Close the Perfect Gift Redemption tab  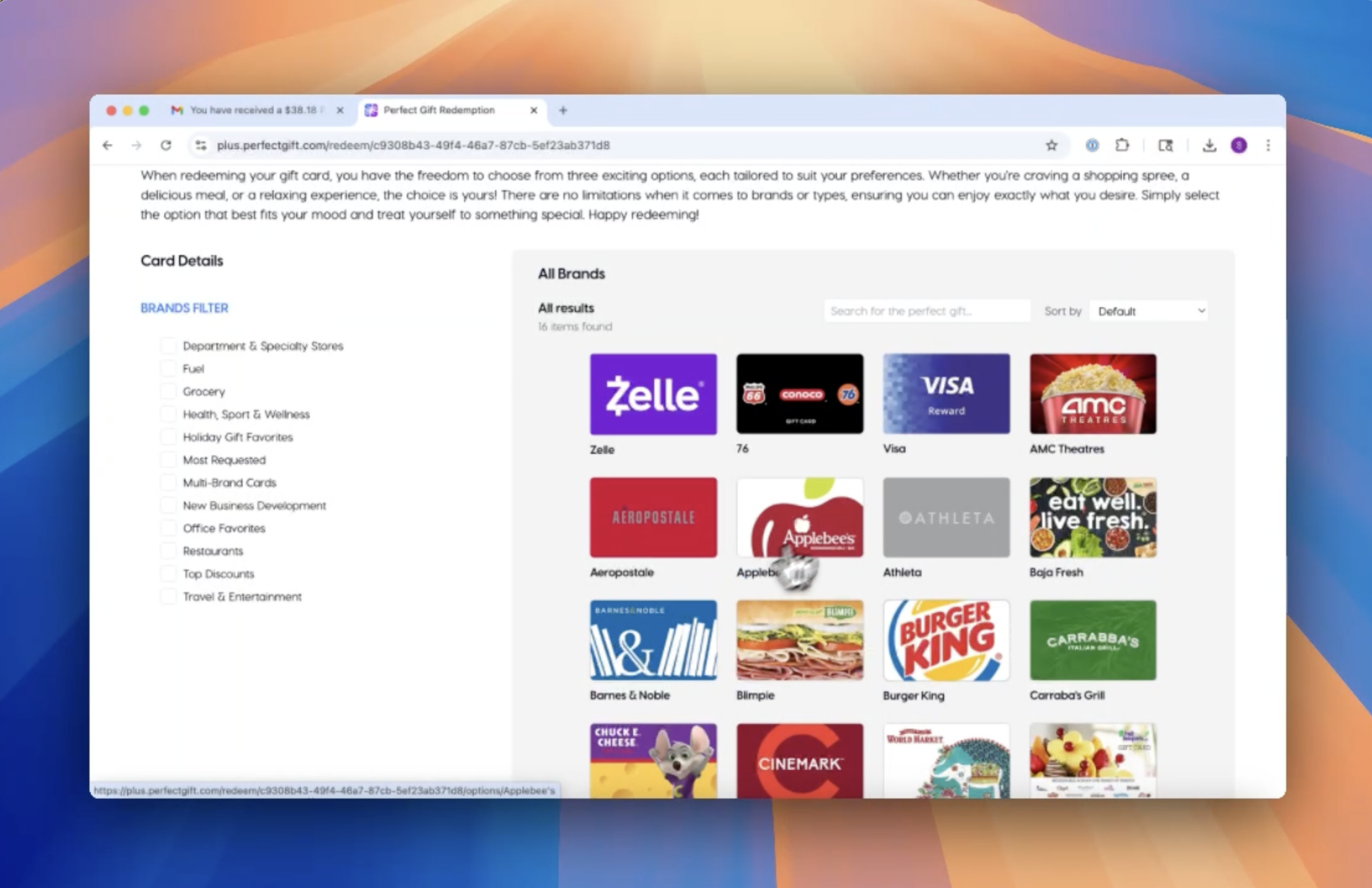click(x=534, y=110)
